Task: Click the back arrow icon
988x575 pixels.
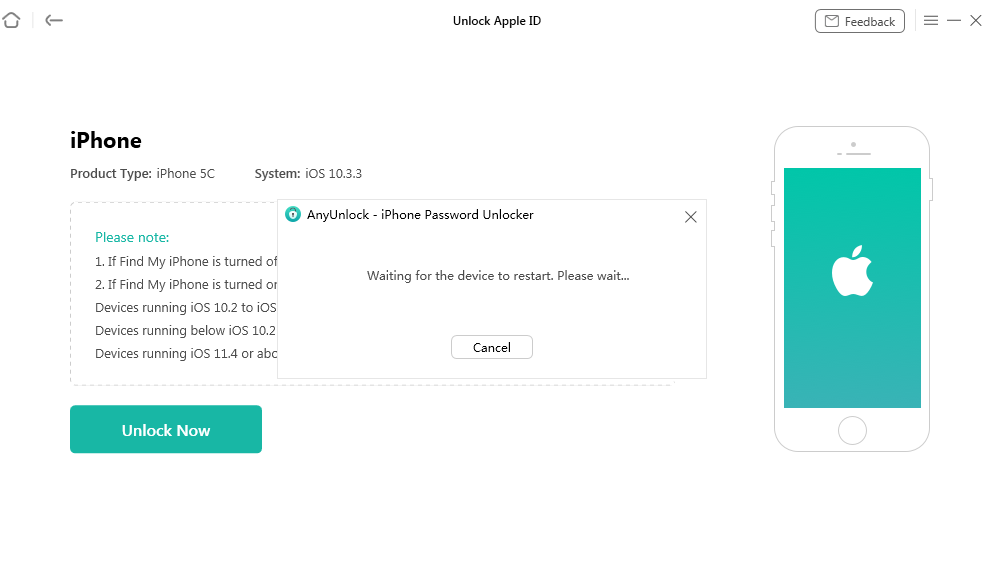Action: [x=54, y=20]
